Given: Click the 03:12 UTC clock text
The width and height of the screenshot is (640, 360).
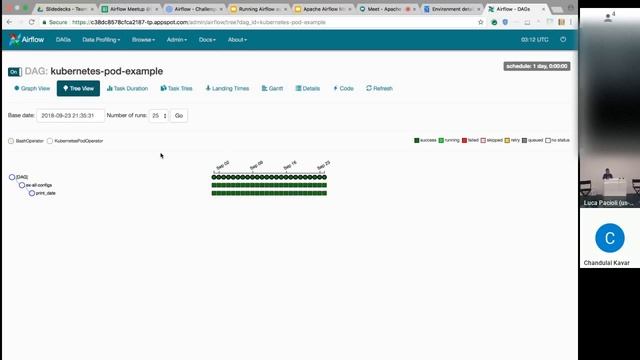Looking at the screenshot, I should click(x=535, y=40).
